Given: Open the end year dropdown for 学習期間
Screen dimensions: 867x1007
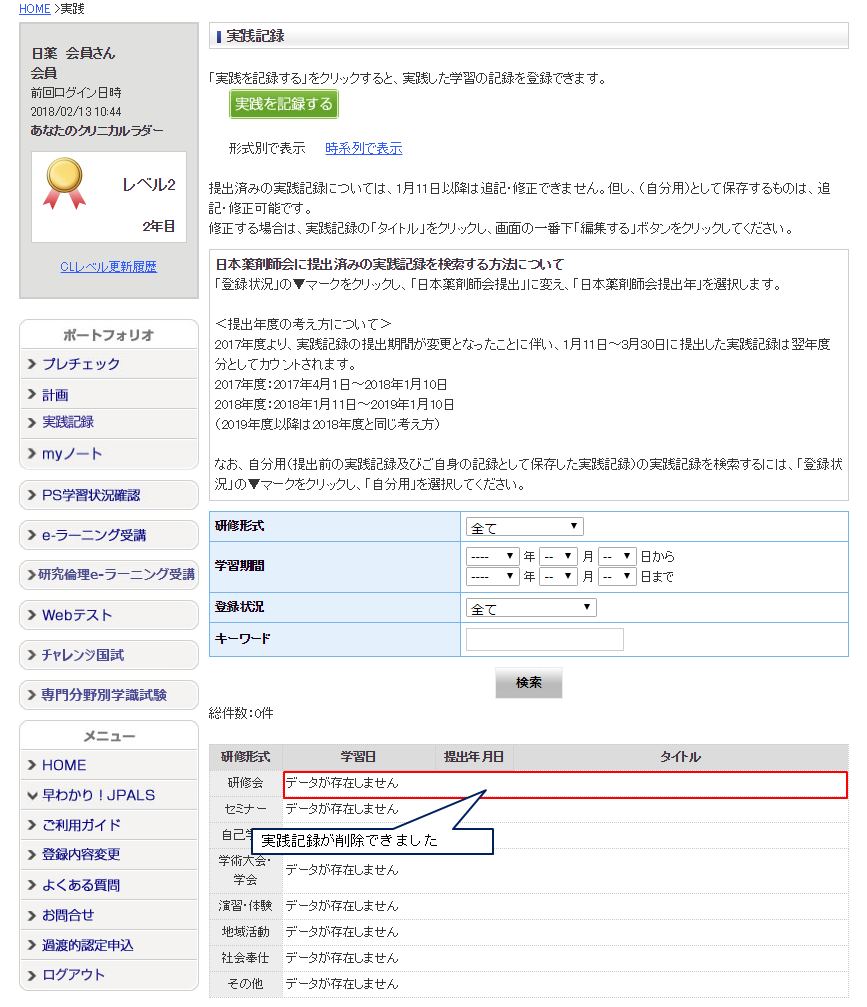Looking at the screenshot, I should coord(493,576).
